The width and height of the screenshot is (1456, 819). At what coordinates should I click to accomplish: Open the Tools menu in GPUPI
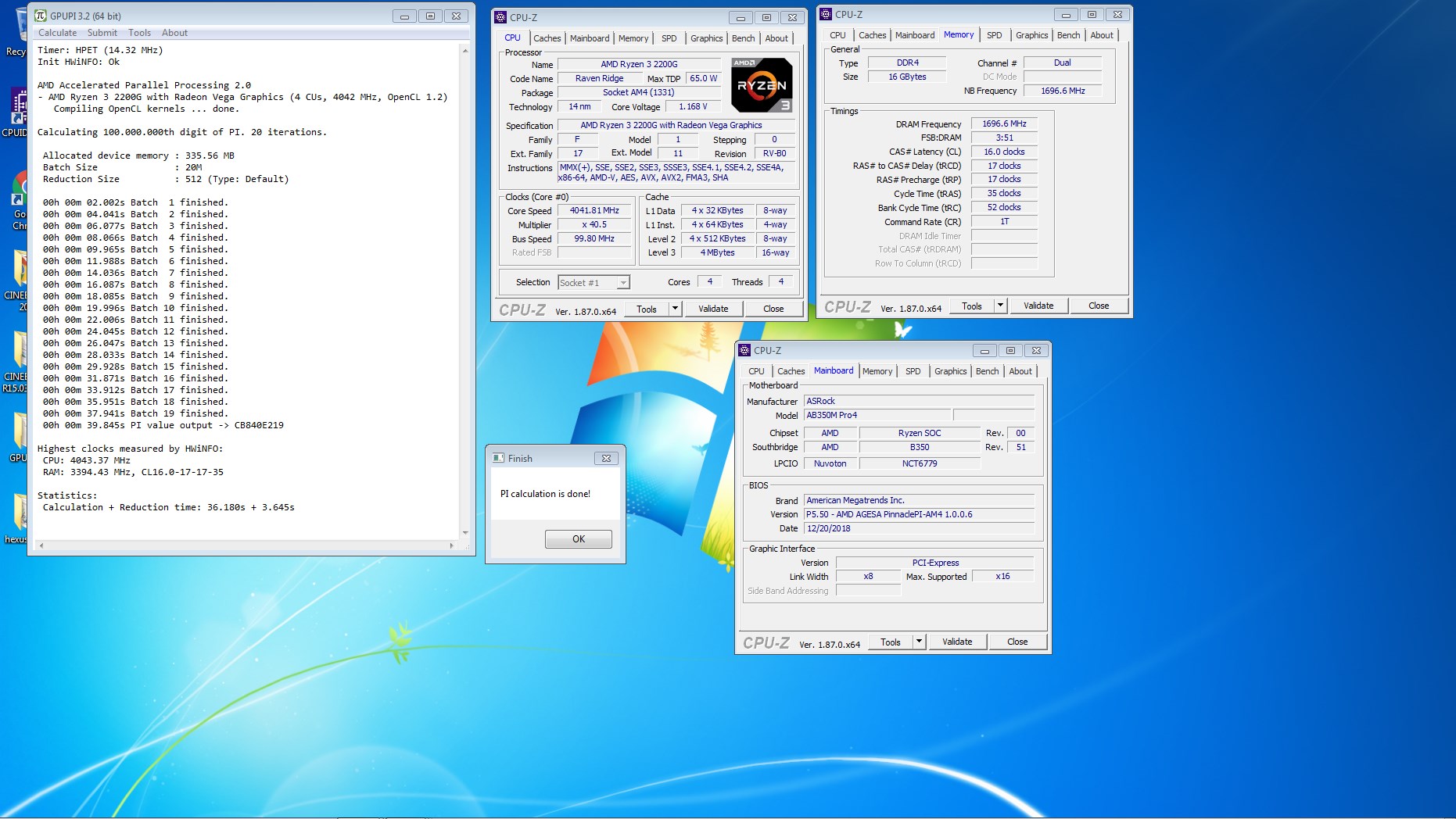(x=140, y=33)
